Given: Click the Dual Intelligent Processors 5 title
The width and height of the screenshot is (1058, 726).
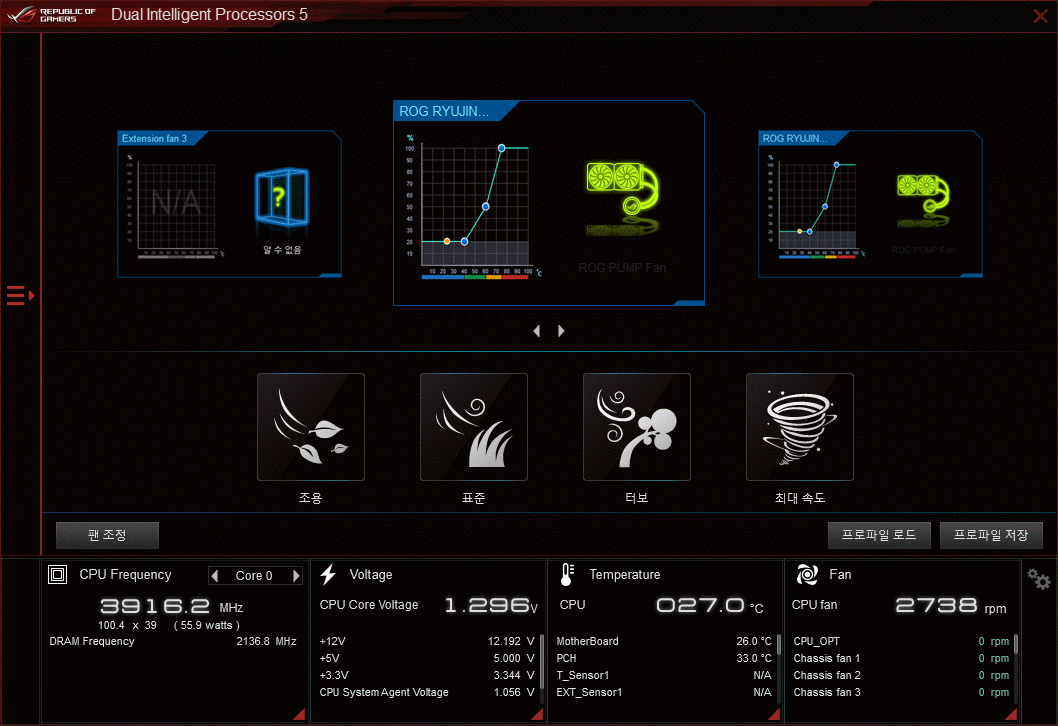Looking at the screenshot, I should 209,15.
